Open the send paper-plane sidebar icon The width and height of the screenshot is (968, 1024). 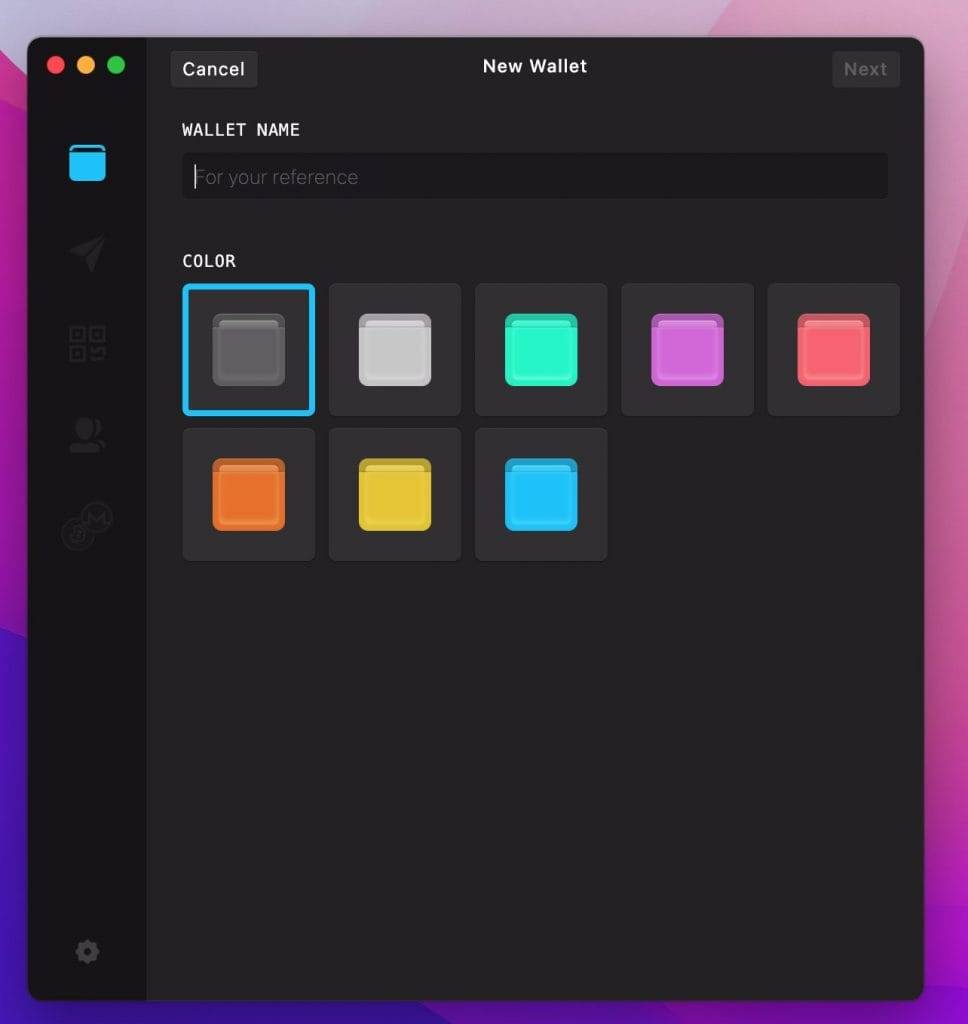(x=88, y=252)
